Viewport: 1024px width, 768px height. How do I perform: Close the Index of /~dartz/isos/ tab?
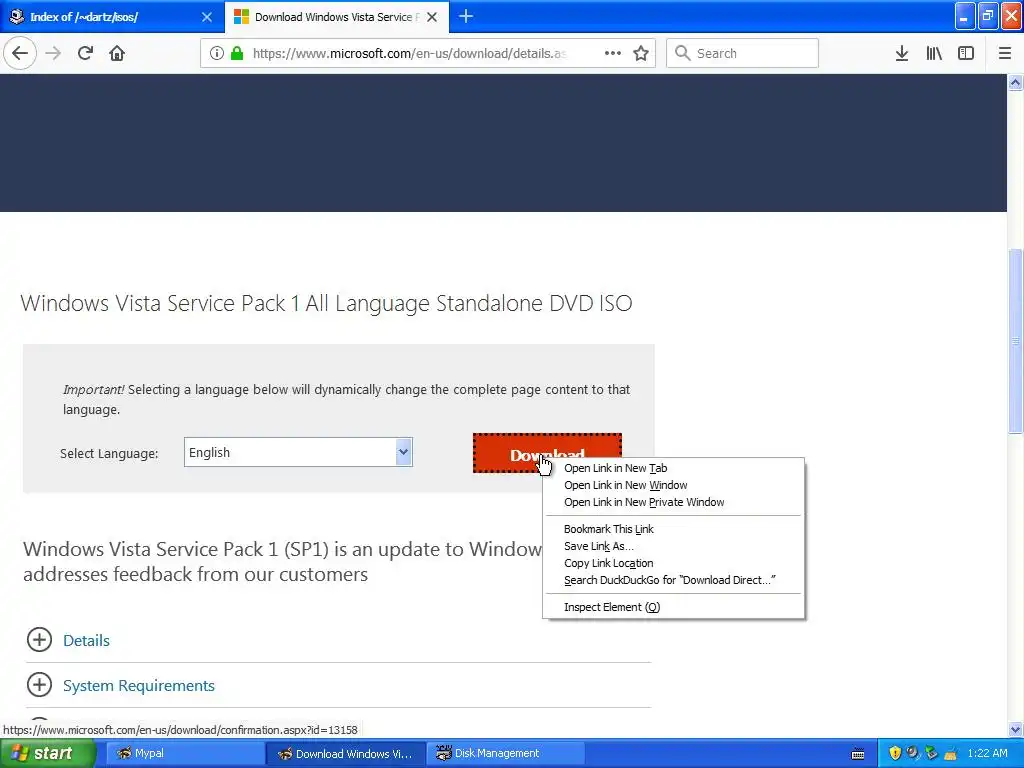click(x=207, y=17)
